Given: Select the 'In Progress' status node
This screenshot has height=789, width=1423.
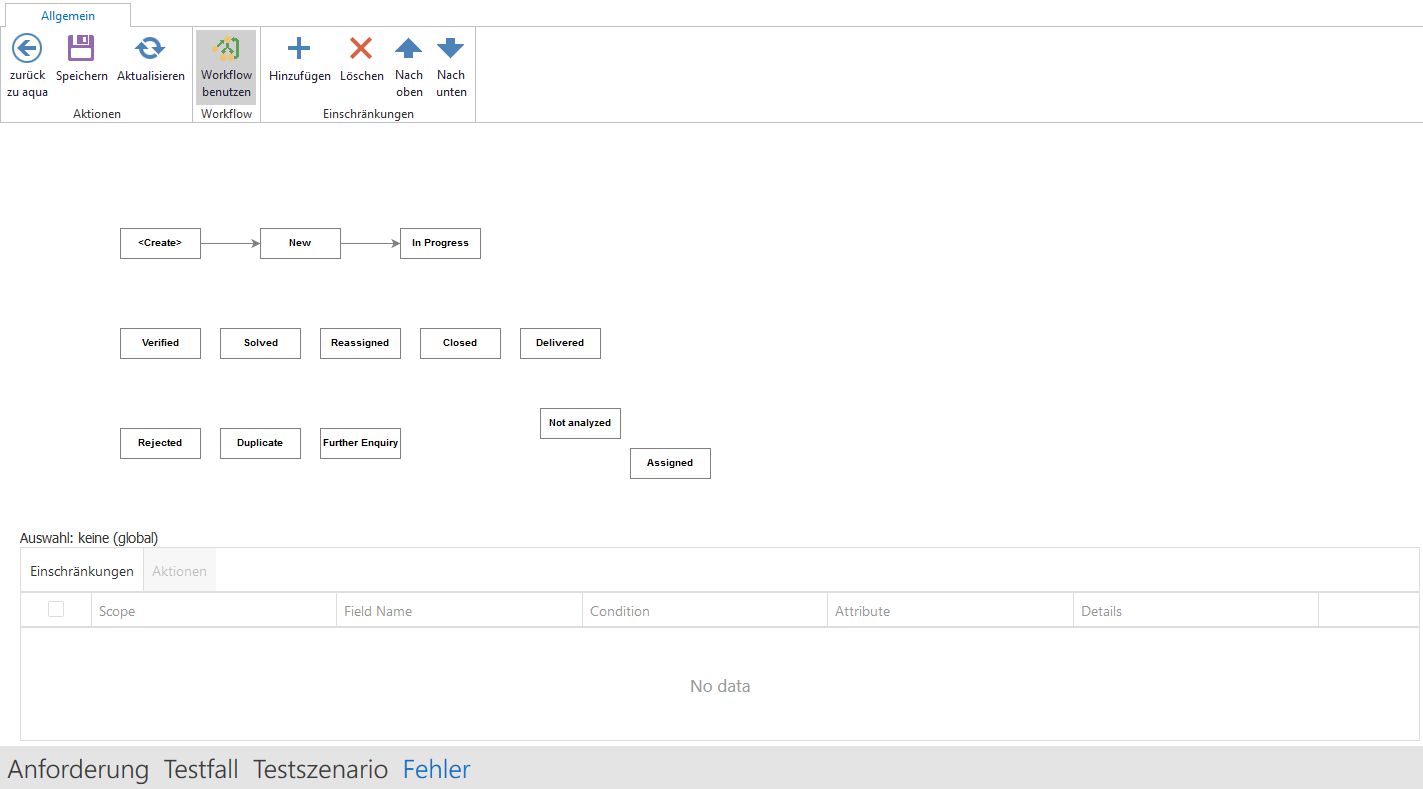Looking at the screenshot, I should pos(440,243).
